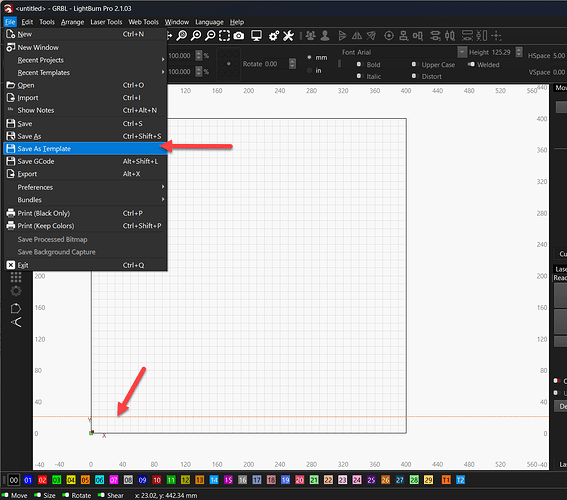
Task: Toggle the Welded switch
Action: coord(471,64)
